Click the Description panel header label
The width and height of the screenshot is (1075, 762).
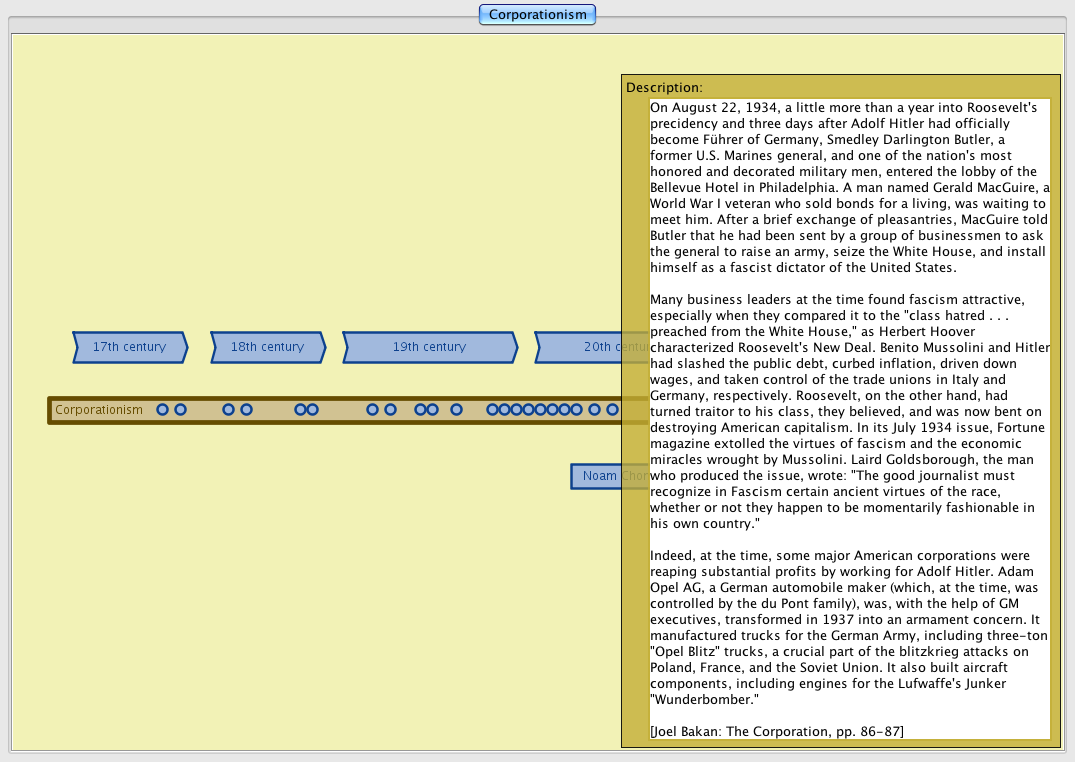pos(664,88)
